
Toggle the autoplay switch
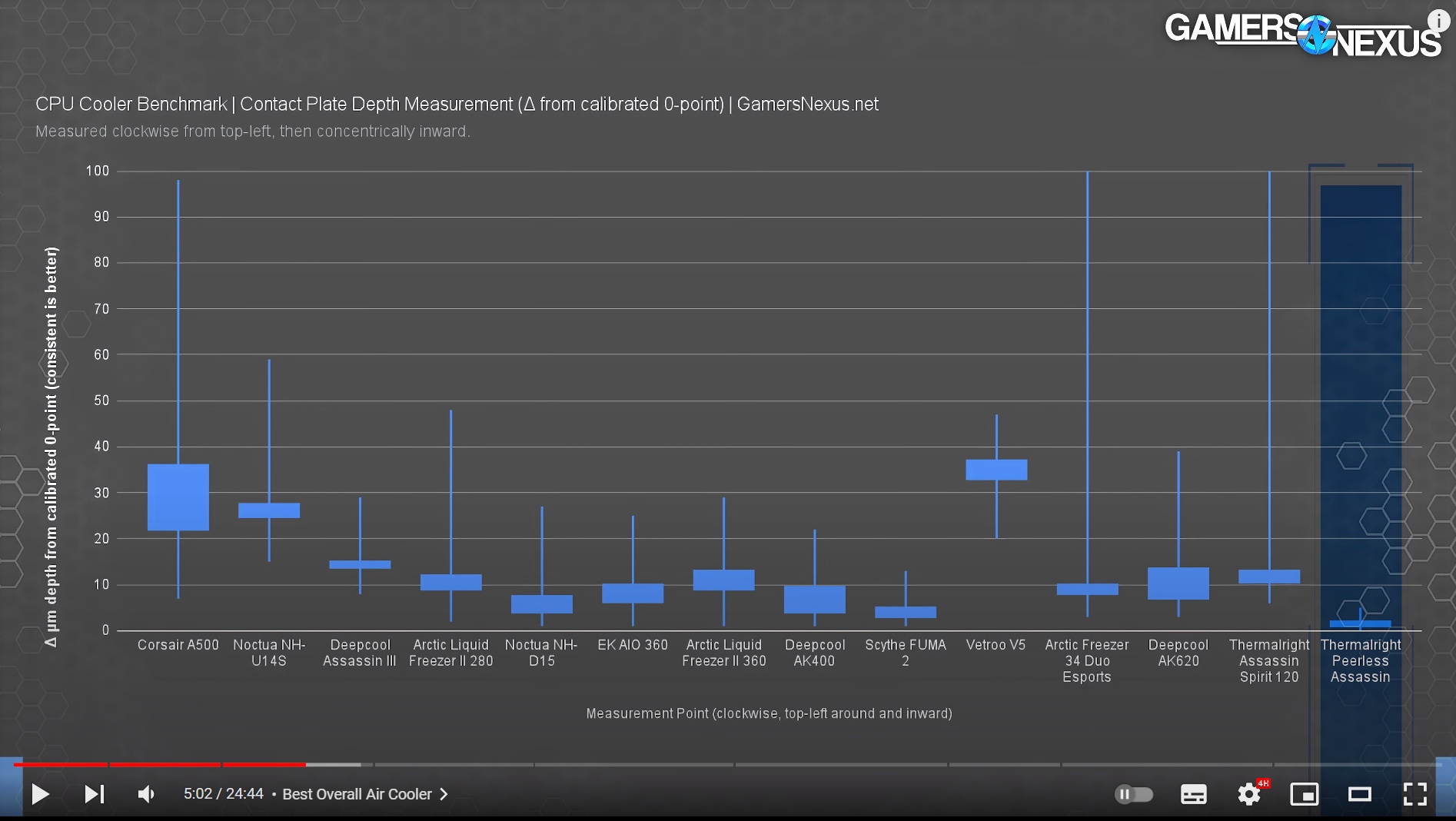1133,794
